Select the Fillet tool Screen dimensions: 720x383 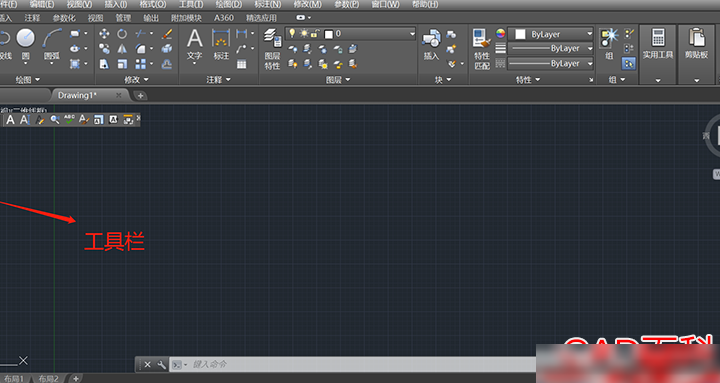click(x=141, y=49)
